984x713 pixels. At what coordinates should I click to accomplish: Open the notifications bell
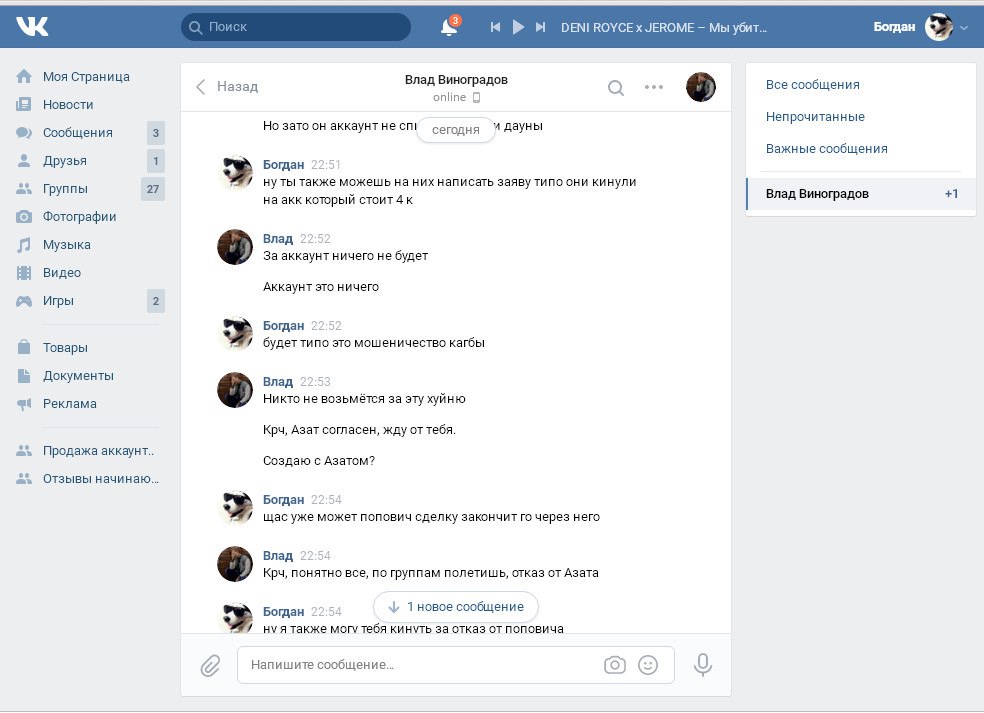tap(449, 28)
